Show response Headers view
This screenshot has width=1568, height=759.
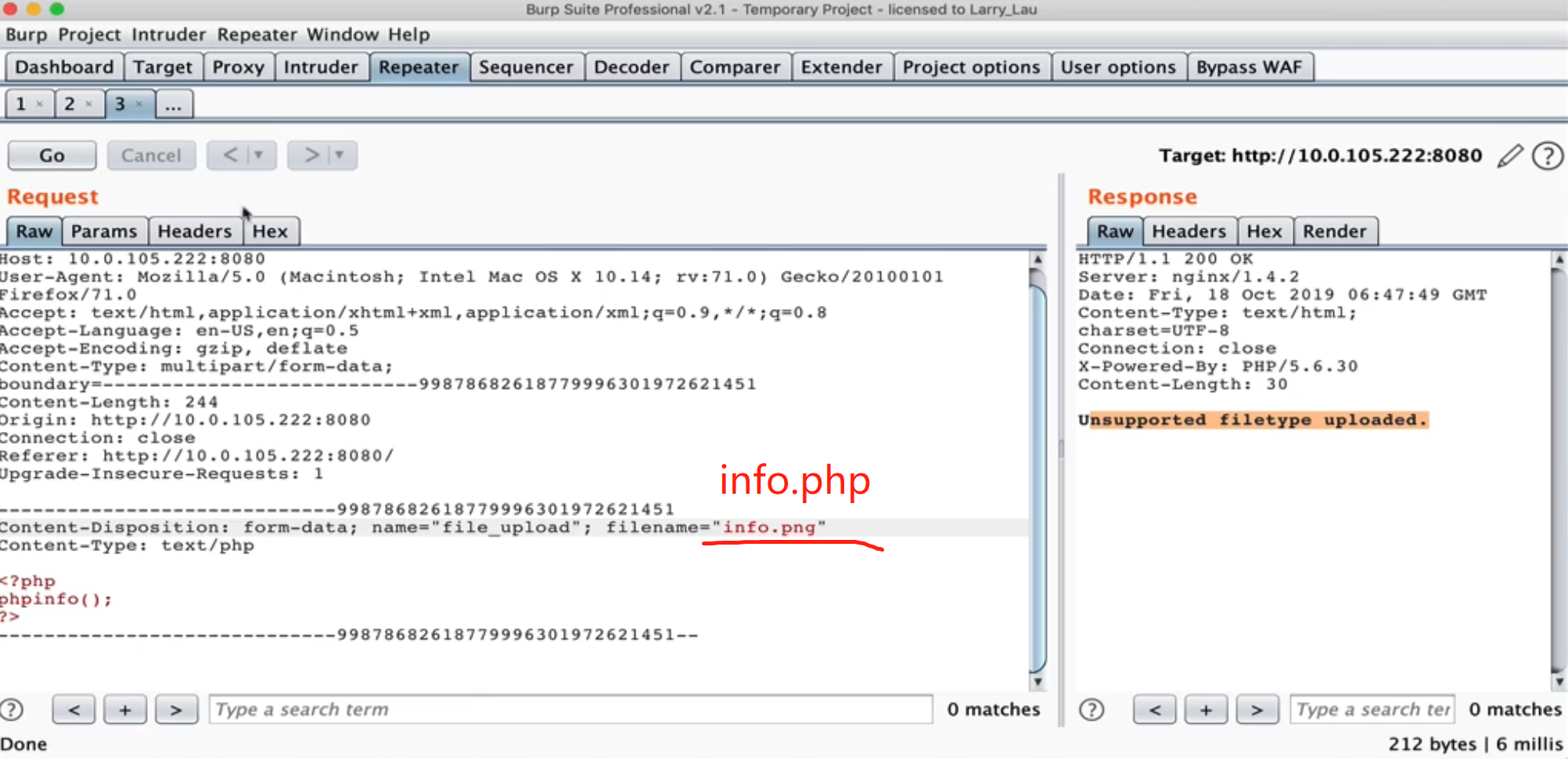tap(1189, 232)
